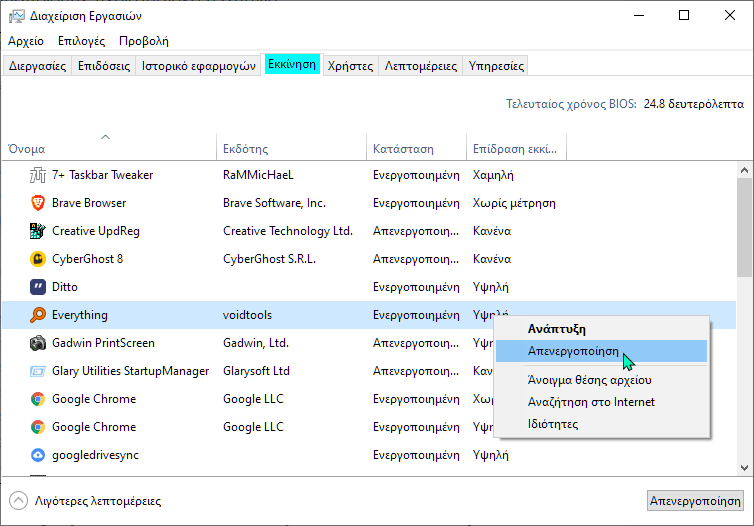Click publisher Brave Software, Inc. cell

click(x=274, y=203)
